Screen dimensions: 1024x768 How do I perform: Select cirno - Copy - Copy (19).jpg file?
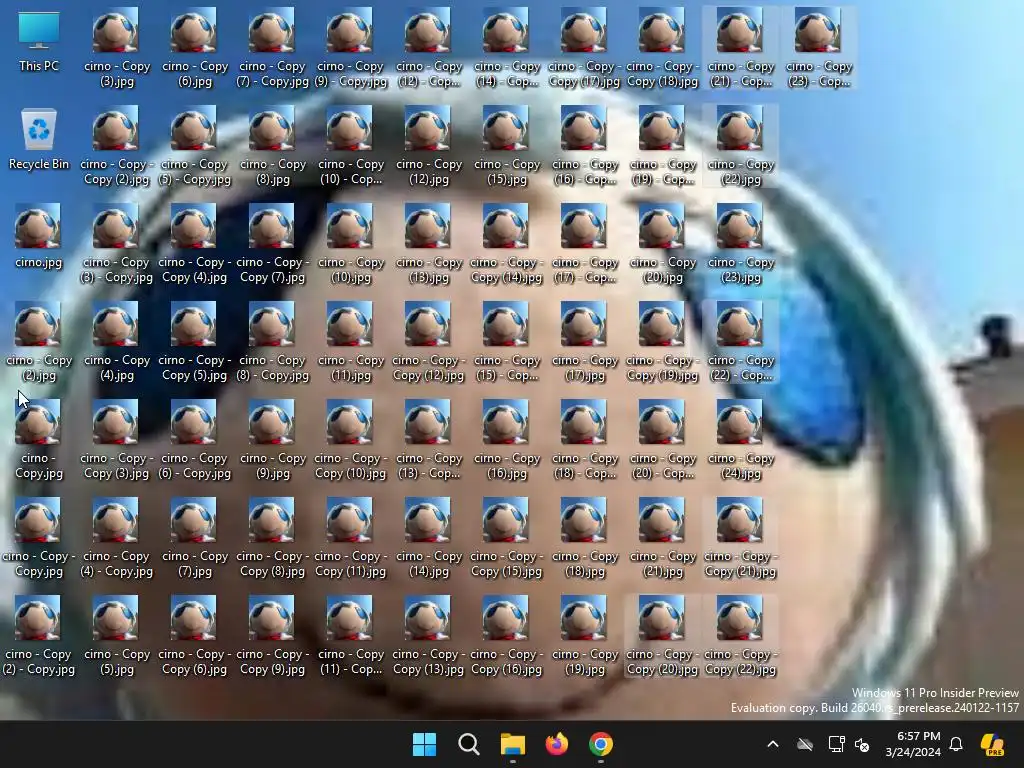[x=662, y=341]
